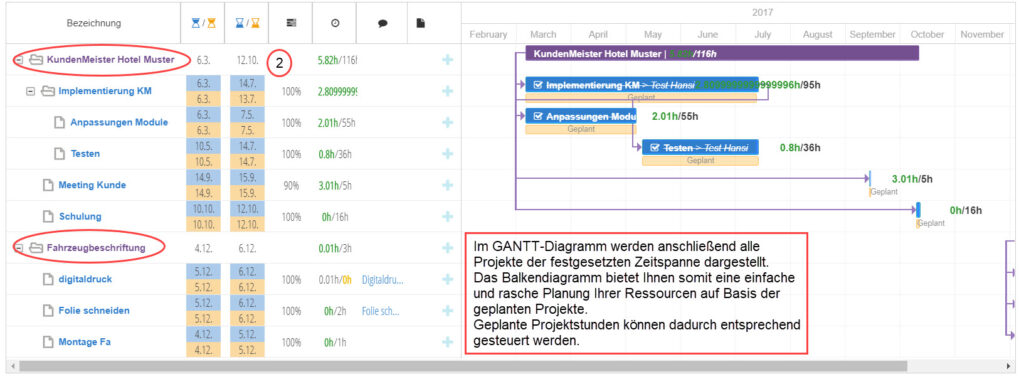This screenshot has height=379, width=1024.
Task: Click the clock column header icon
Action: pos(335,23)
